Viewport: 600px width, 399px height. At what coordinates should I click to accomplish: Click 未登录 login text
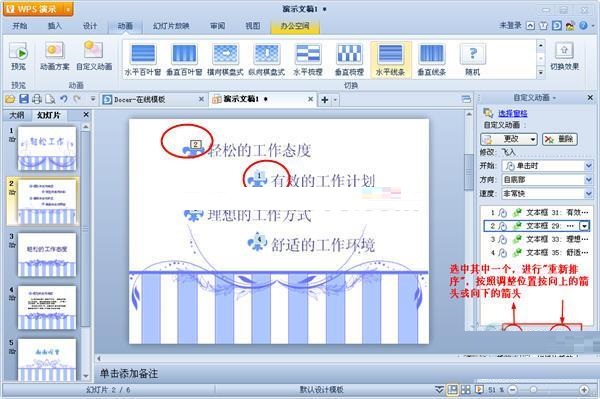[510, 26]
